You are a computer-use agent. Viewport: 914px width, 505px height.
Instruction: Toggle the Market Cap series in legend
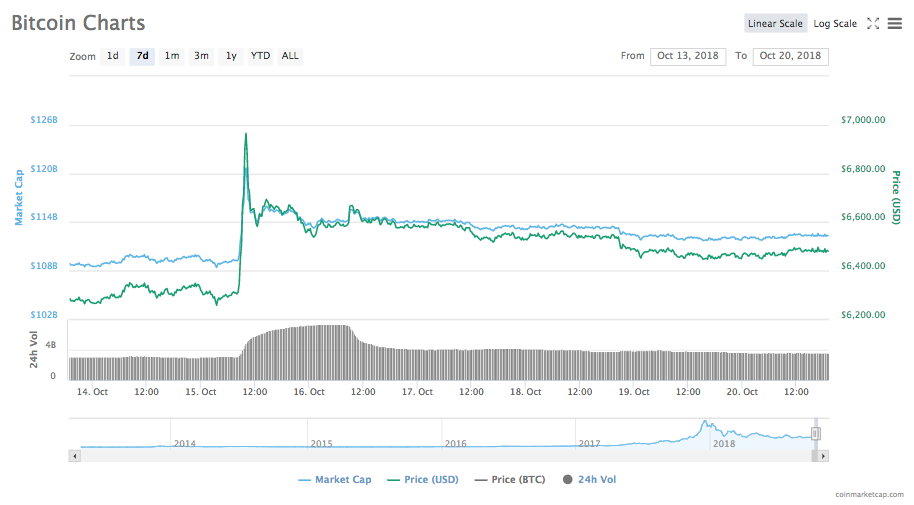[335, 479]
